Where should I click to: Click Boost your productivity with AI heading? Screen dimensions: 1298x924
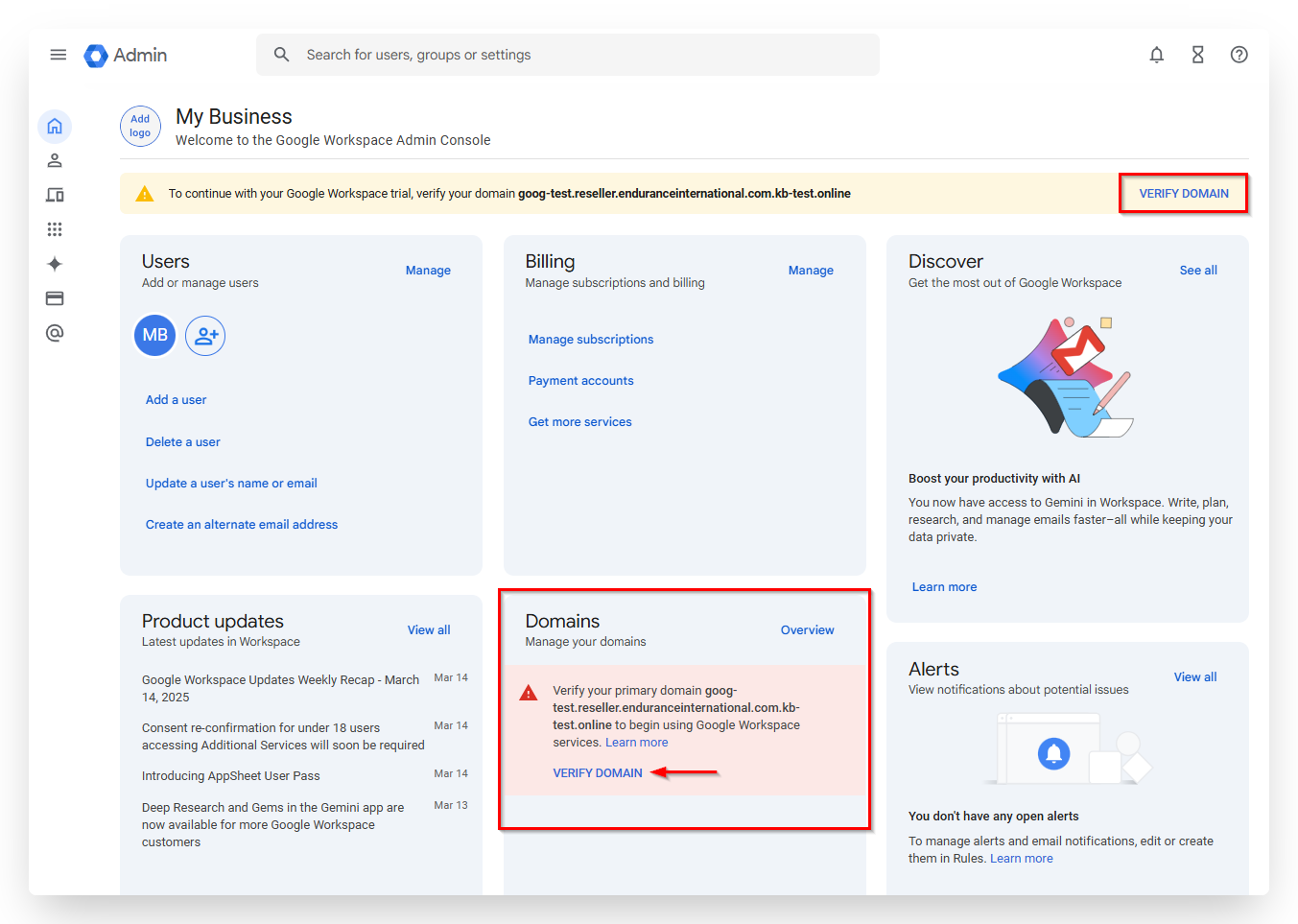[994, 479]
